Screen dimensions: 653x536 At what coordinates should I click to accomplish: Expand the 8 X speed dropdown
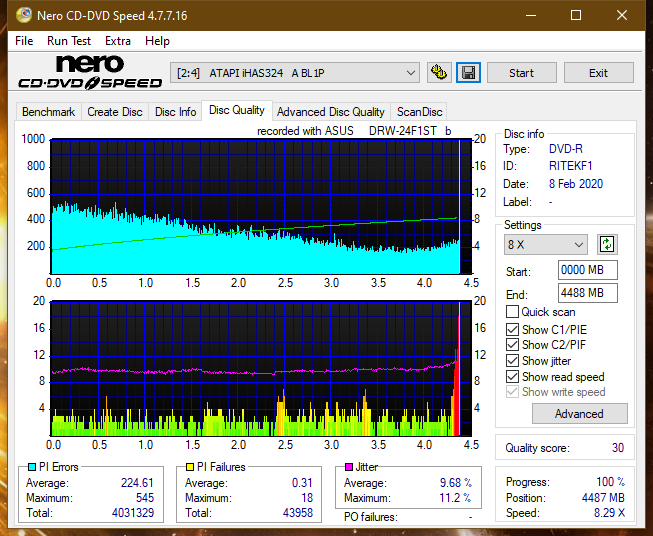pos(546,244)
